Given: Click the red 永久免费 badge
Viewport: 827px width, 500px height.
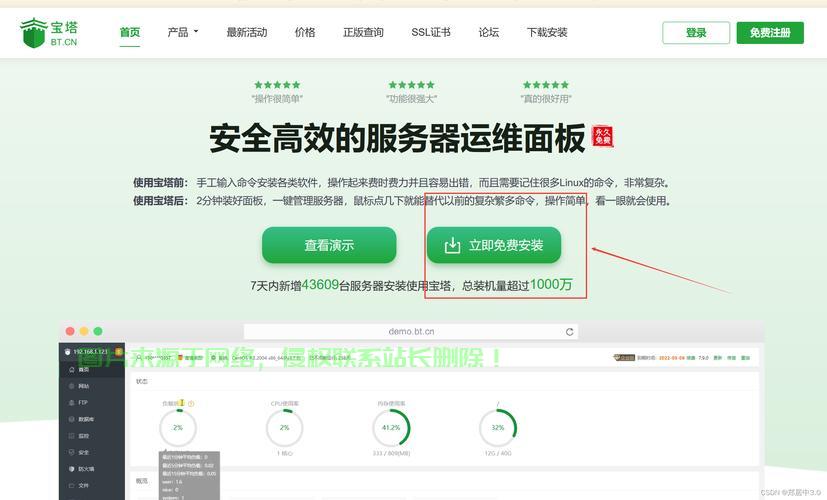Looking at the screenshot, I should [602, 137].
